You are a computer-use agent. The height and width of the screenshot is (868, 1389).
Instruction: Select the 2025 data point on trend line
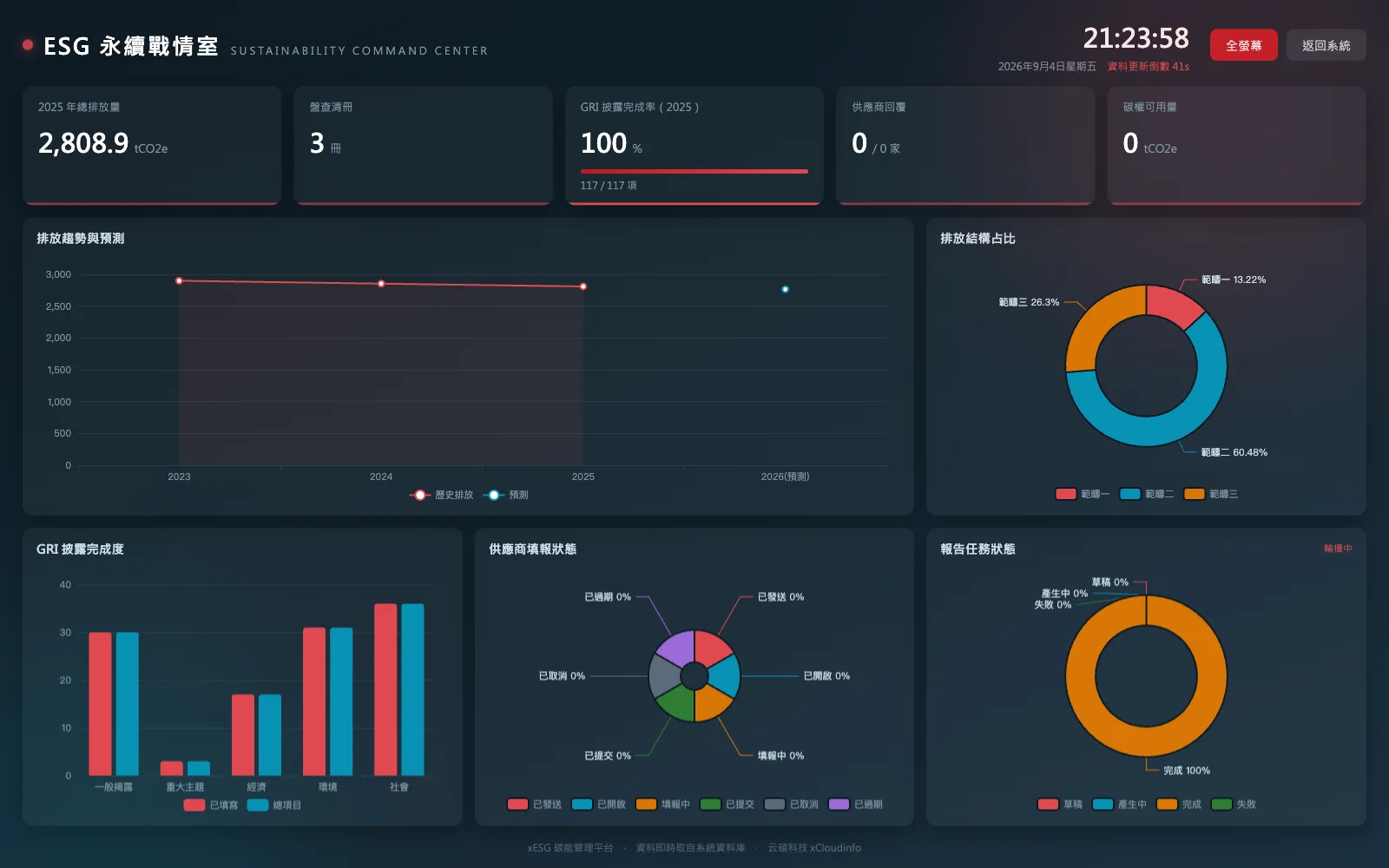(583, 286)
